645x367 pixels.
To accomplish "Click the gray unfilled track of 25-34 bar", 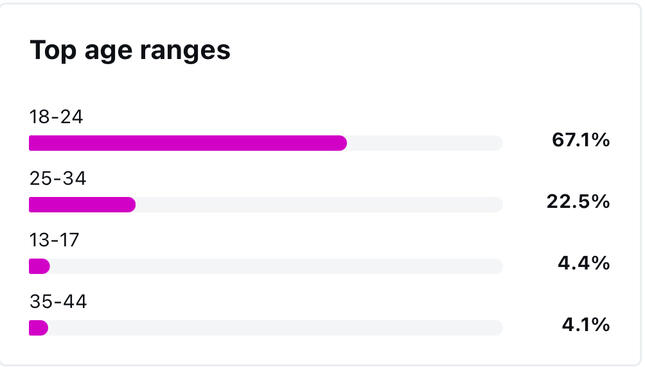I will click(319, 204).
